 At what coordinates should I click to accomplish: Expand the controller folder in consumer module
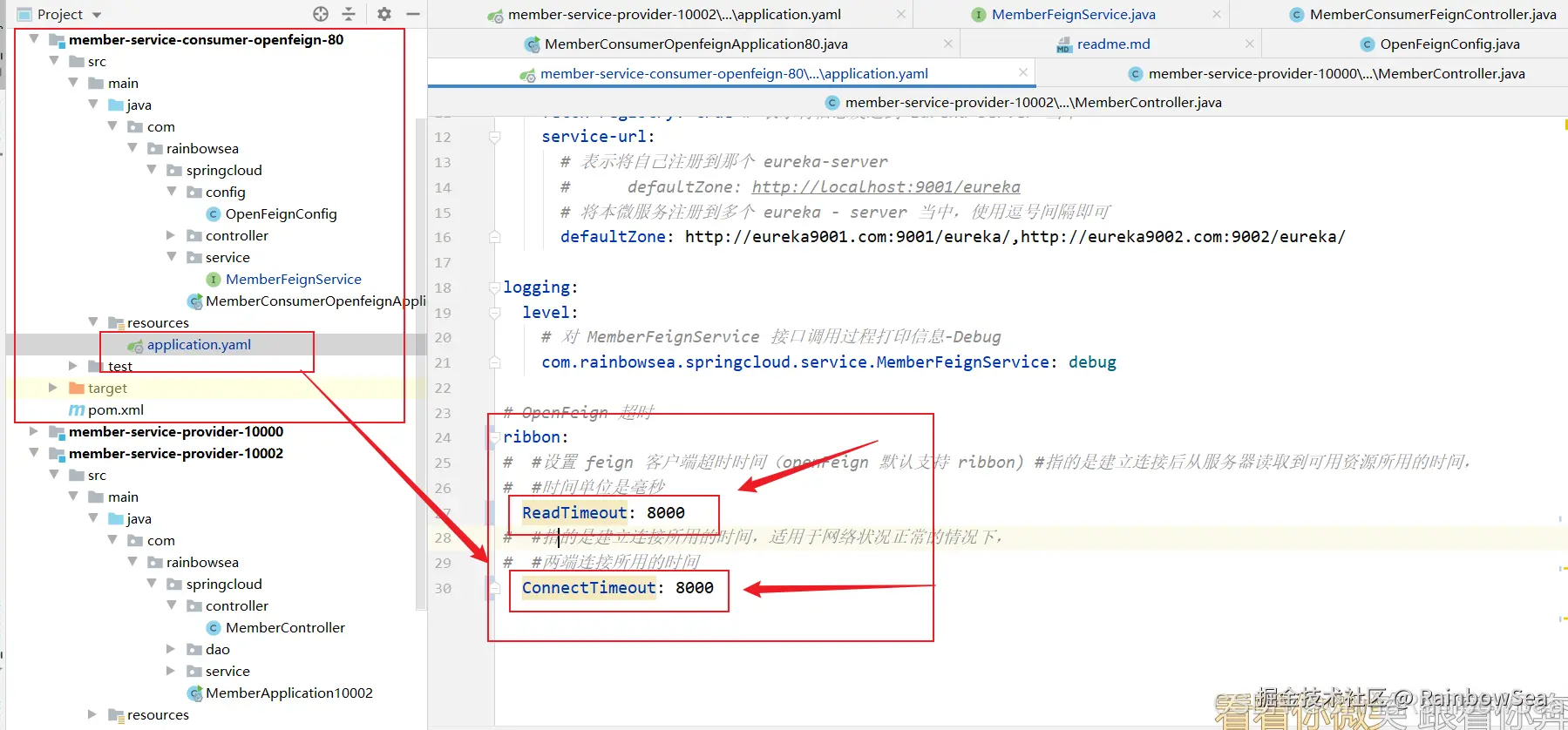pyautogui.click(x=171, y=235)
